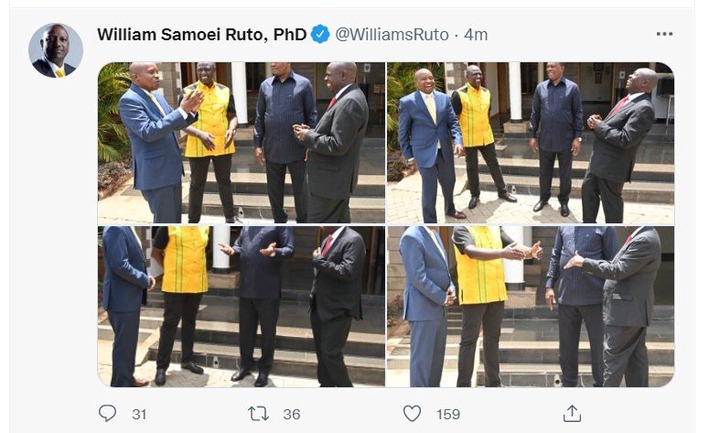
Task: Click the reply count 31
Action: (139, 414)
